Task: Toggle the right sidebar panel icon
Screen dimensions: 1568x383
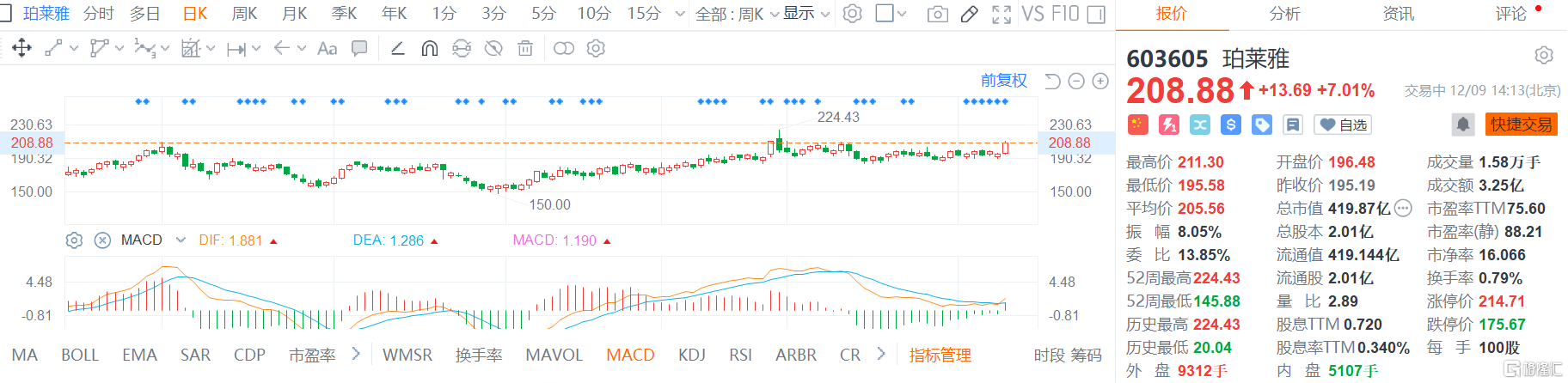Action: [x=1096, y=14]
